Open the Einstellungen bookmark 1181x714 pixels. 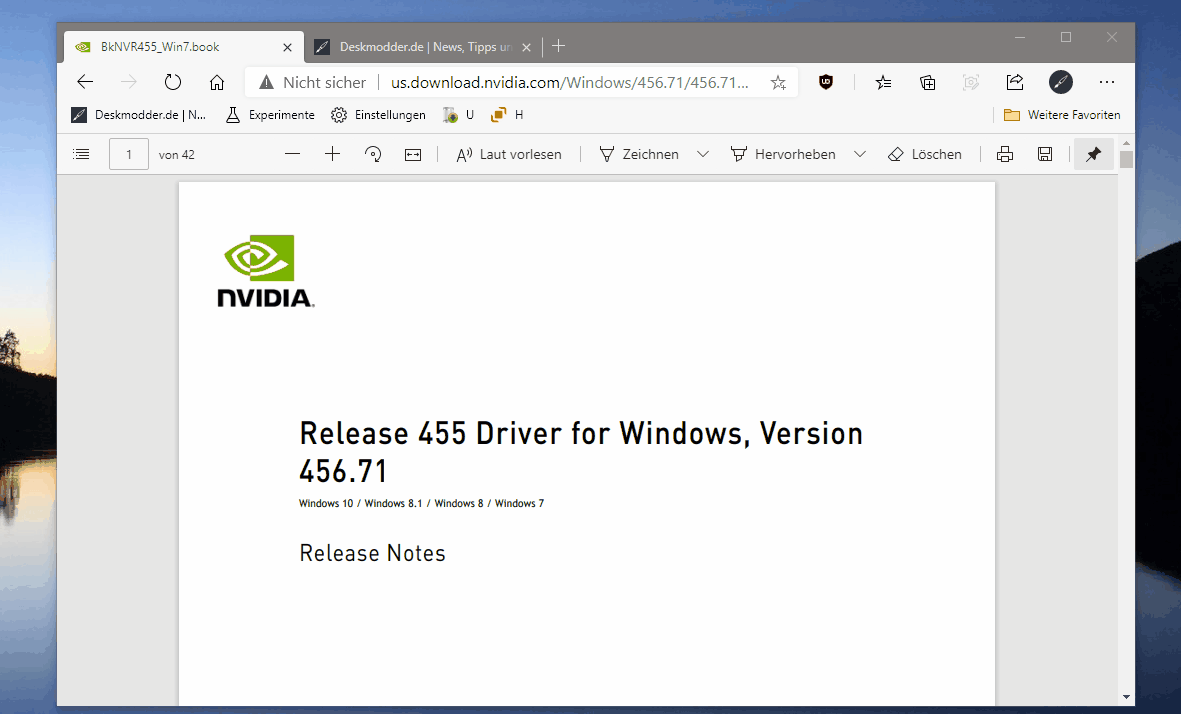point(378,115)
